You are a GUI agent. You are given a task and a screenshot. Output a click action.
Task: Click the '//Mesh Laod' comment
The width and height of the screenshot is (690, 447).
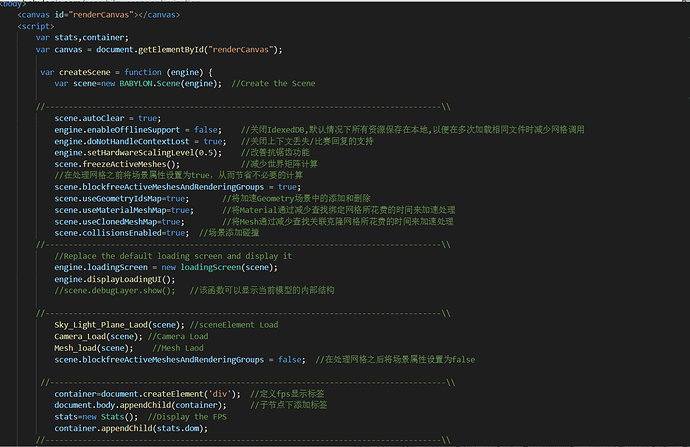click(178, 348)
